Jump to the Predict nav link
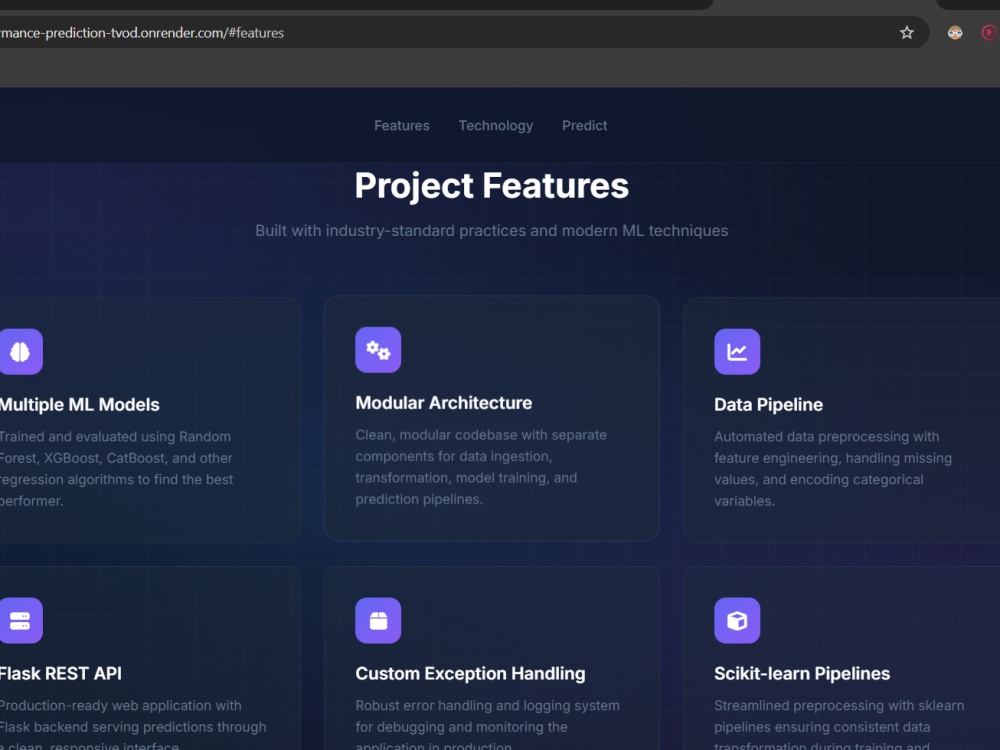Screen dimensions: 1000x750 tap(584, 126)
